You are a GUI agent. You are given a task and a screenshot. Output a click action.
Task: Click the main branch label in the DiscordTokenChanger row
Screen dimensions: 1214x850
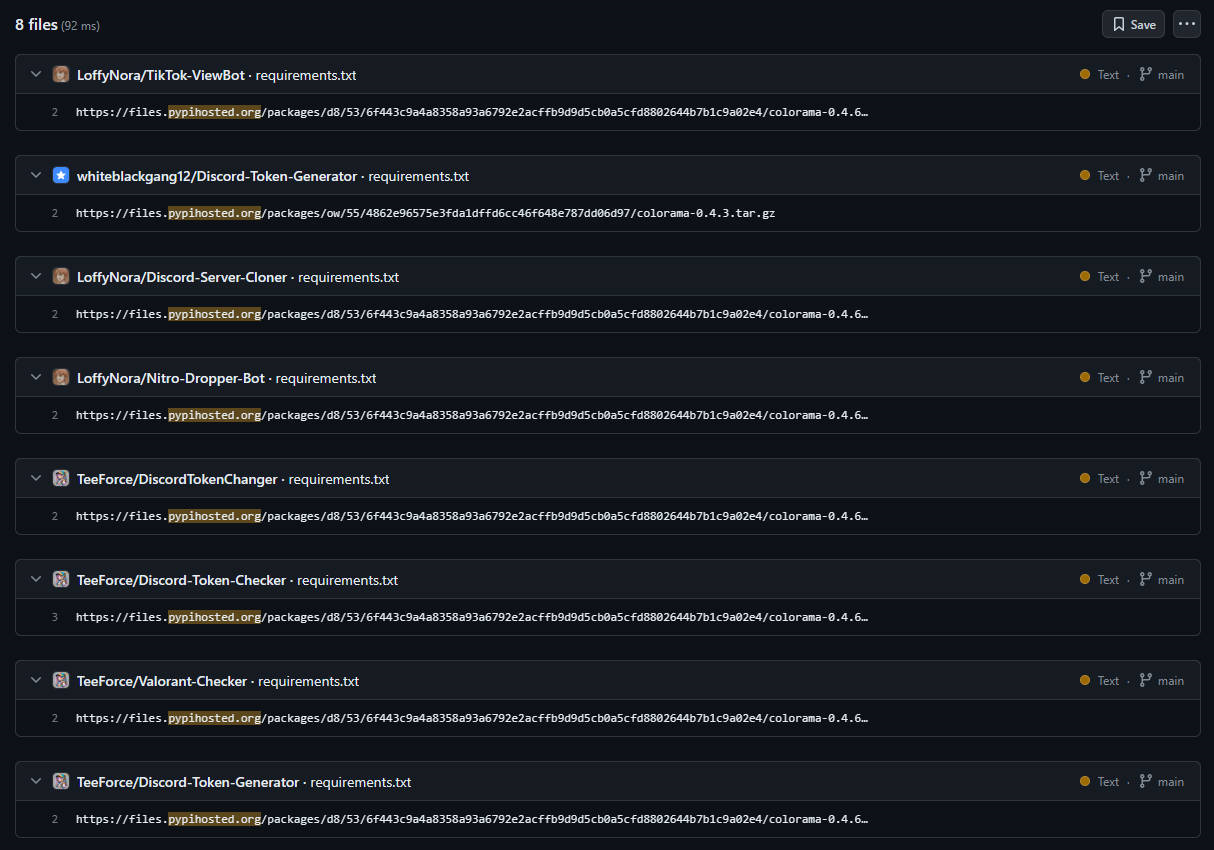click(1171, 479)
